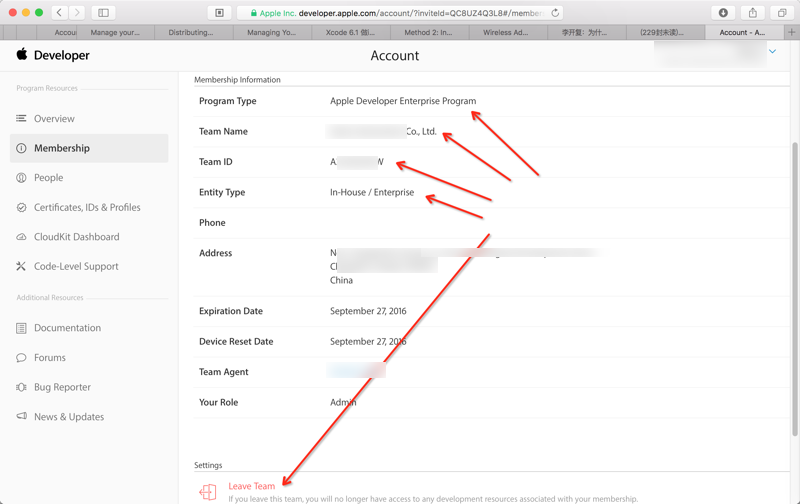Click the Apple logo in the header

[21, 54]
